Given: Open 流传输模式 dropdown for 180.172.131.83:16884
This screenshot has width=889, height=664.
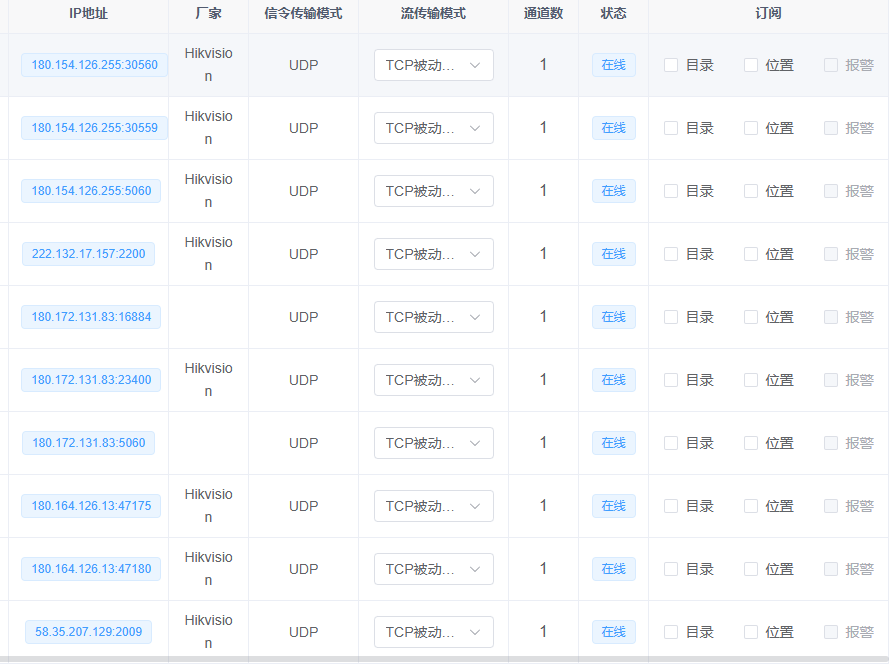Looking at the screenshot, I should coord(433,316).
